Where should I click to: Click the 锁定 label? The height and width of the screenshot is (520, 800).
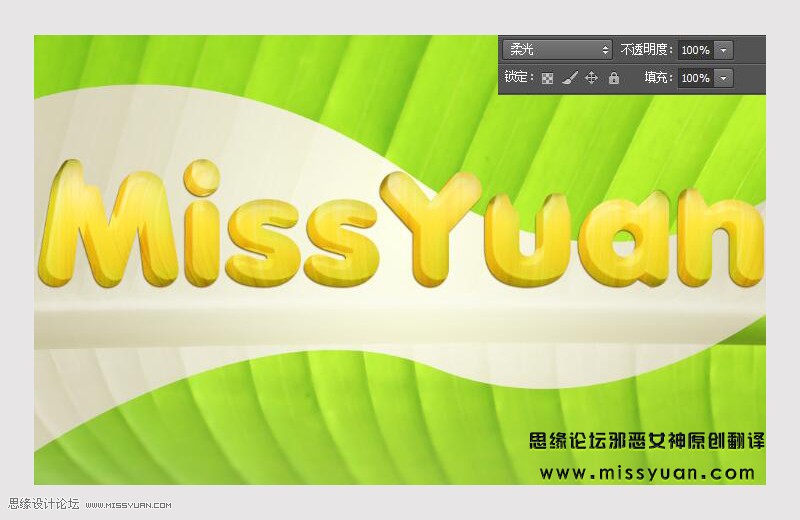[x=519, y=77]
